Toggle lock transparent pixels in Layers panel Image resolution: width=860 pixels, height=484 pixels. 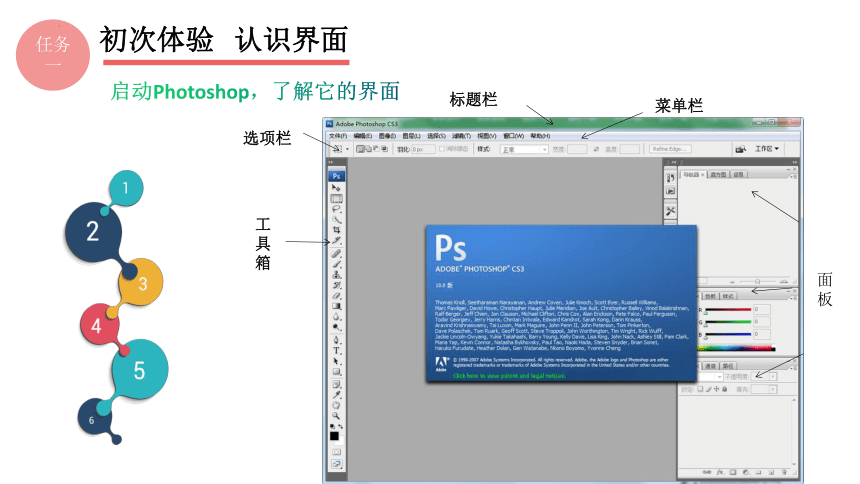click(x=700, y=389)
